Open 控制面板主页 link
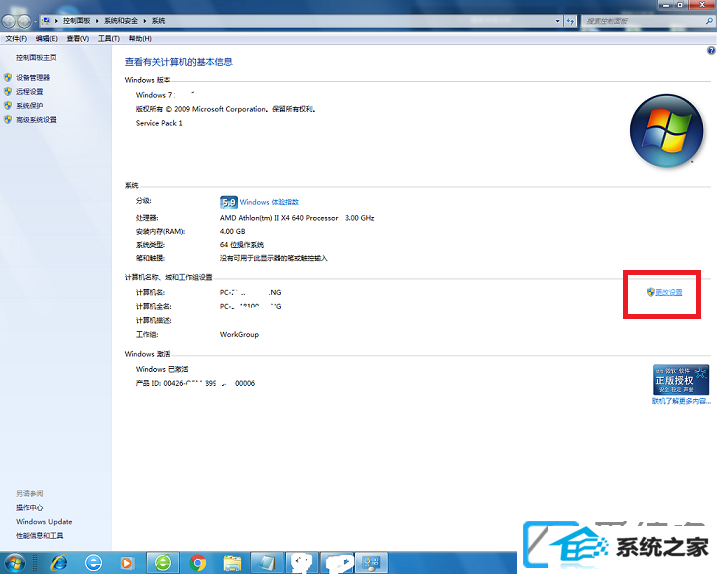 36,58
